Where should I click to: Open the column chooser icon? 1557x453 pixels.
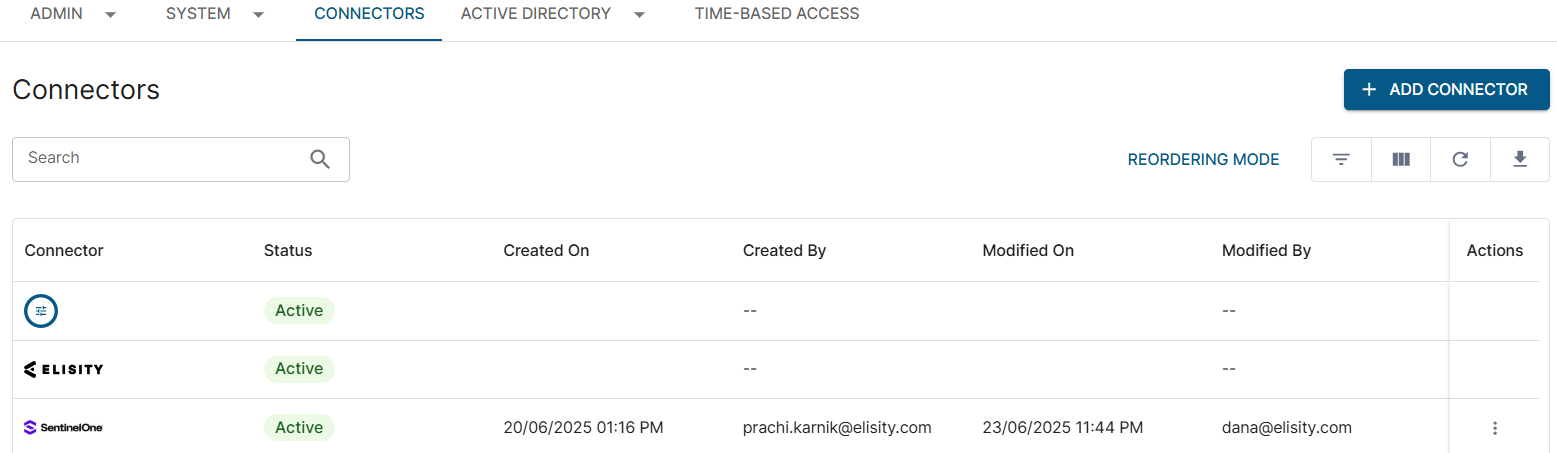pos(1401,159)
